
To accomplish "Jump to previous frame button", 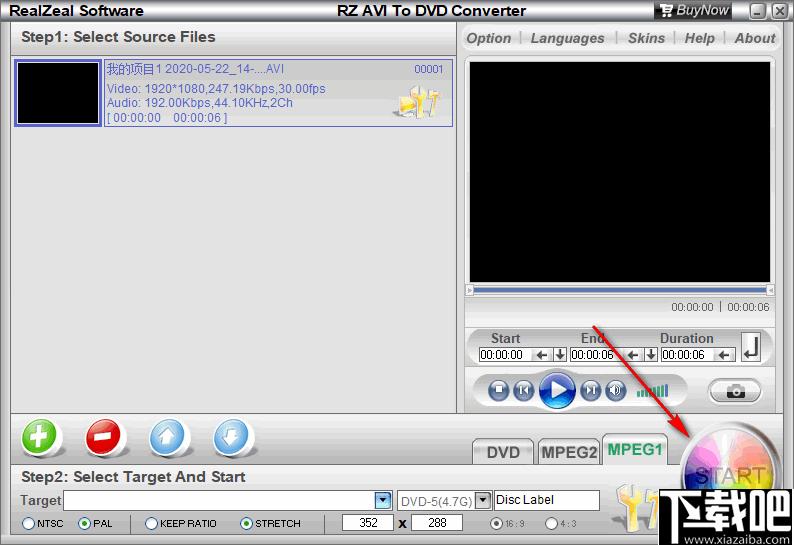I will coord(524,391).
